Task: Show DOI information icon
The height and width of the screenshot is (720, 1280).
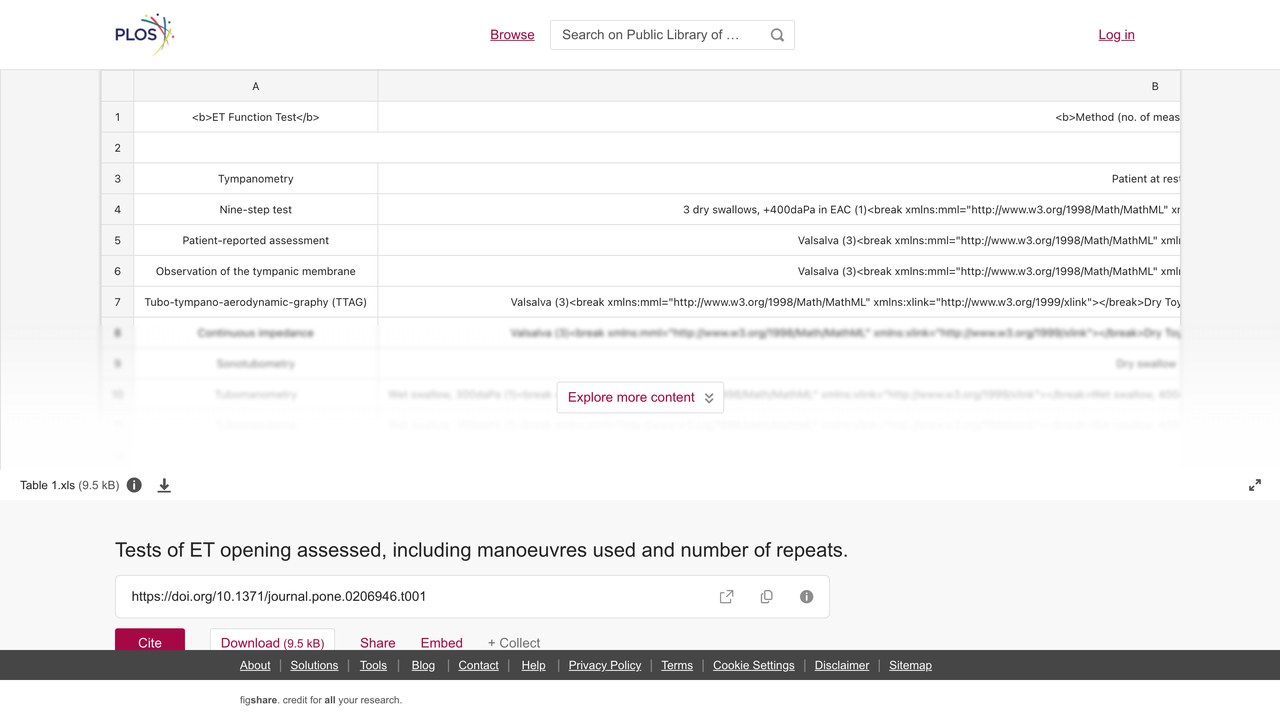Action: [x=806, y=597]
